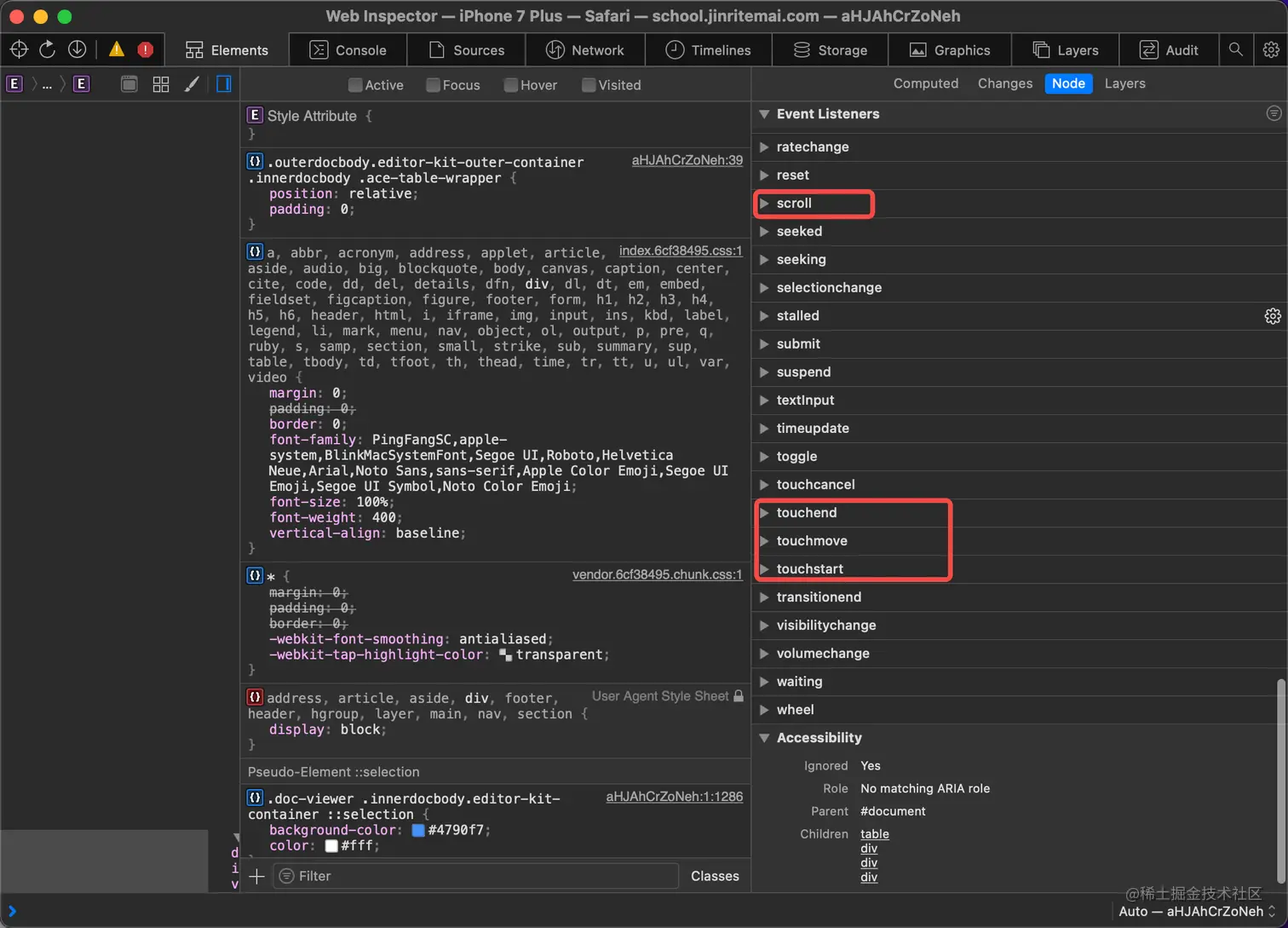Add a new style rule with plus
1288x928 pixels.
pyautogui.click(x=256, y=876)
